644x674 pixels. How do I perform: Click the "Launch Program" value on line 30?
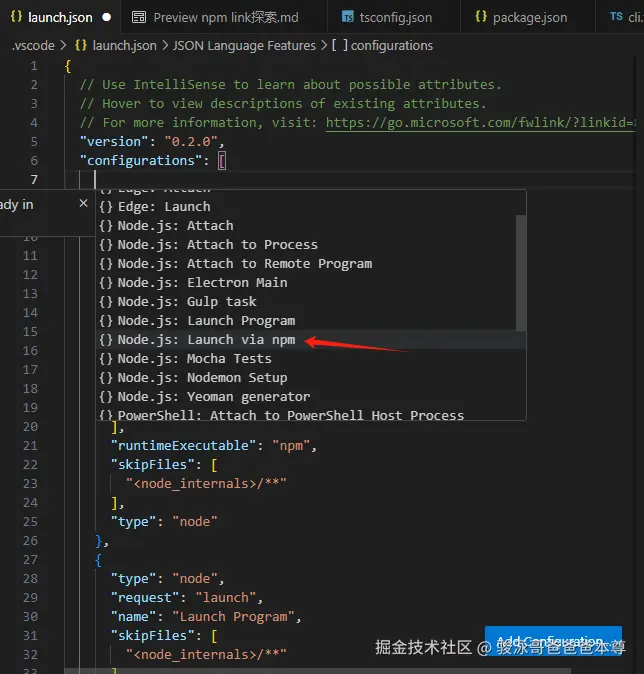[233, 617]
